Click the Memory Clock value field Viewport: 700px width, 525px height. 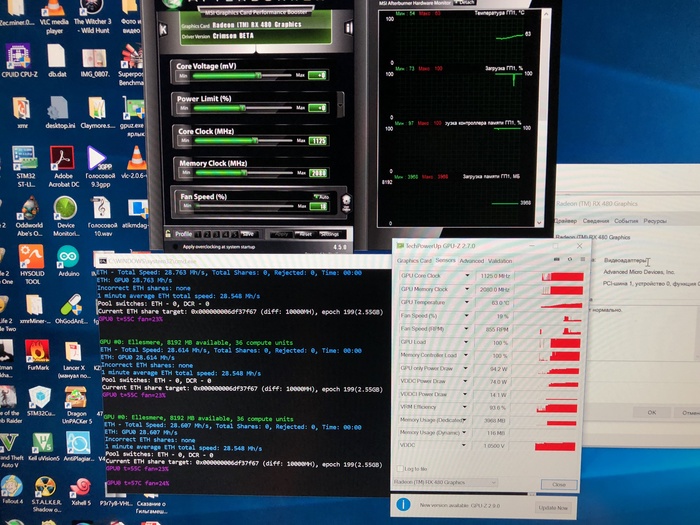[317, 174]
